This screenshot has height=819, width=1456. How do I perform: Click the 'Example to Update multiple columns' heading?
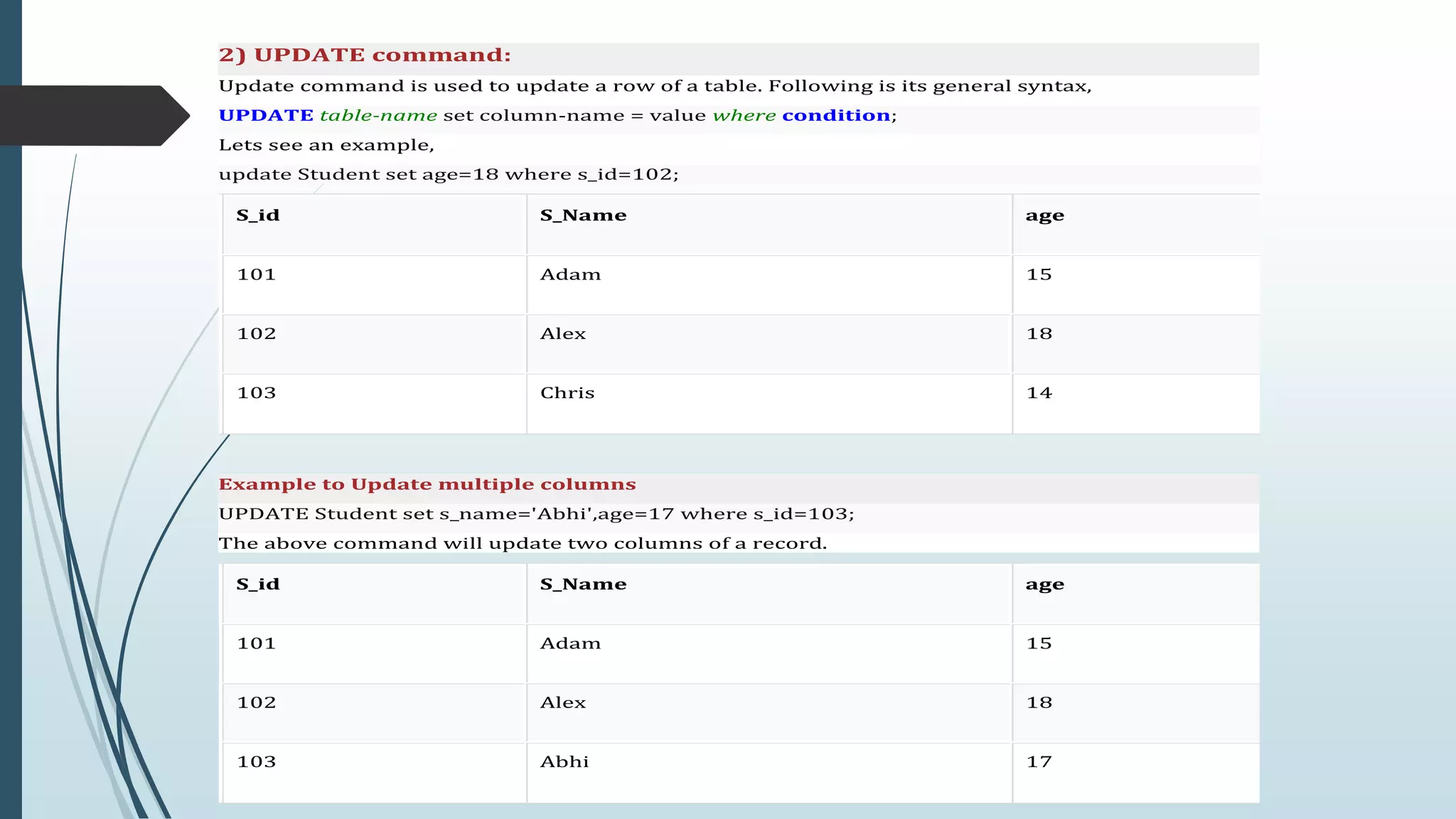[427, 484]
